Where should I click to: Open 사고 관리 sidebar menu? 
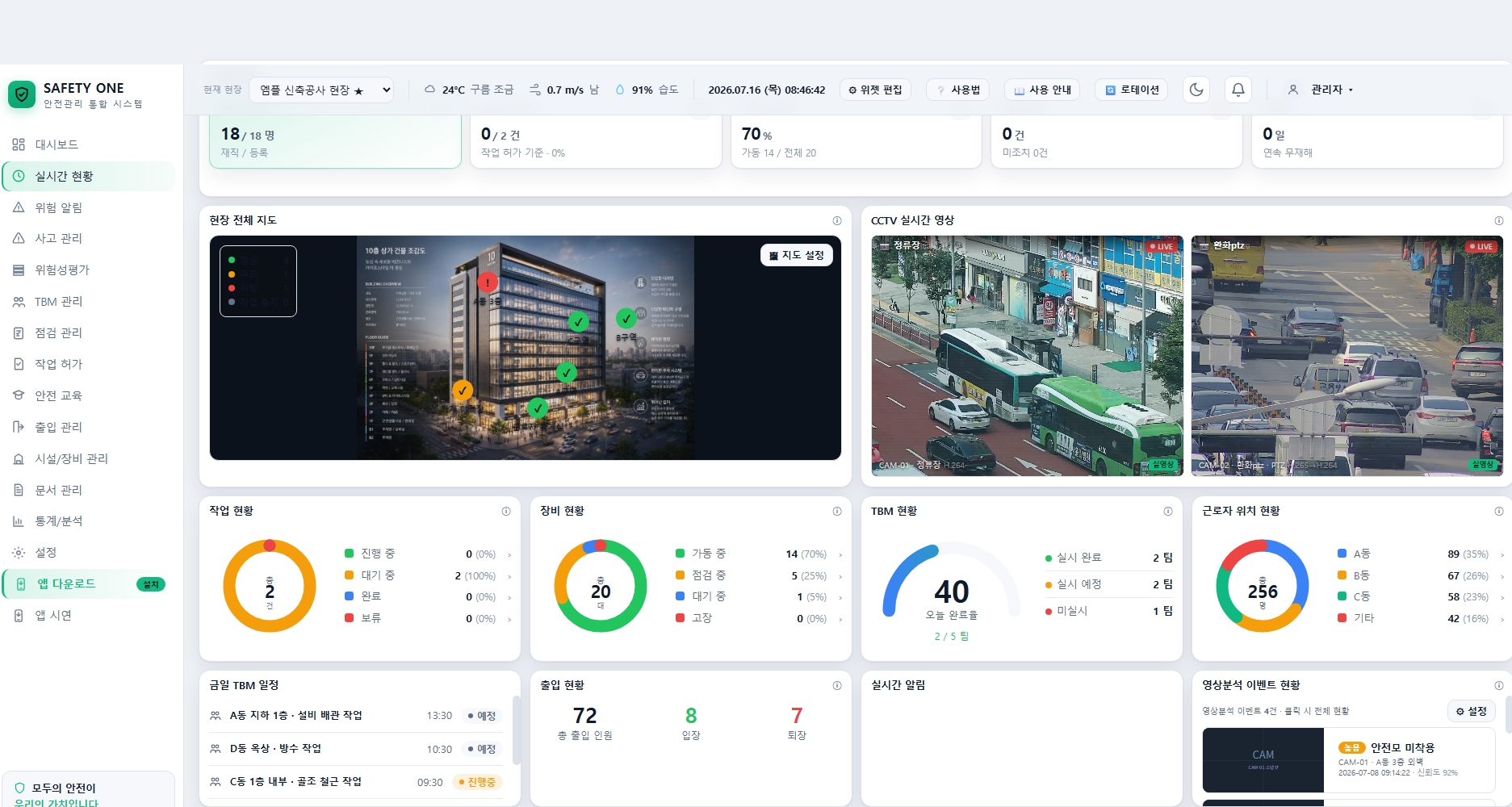[89, 238]
